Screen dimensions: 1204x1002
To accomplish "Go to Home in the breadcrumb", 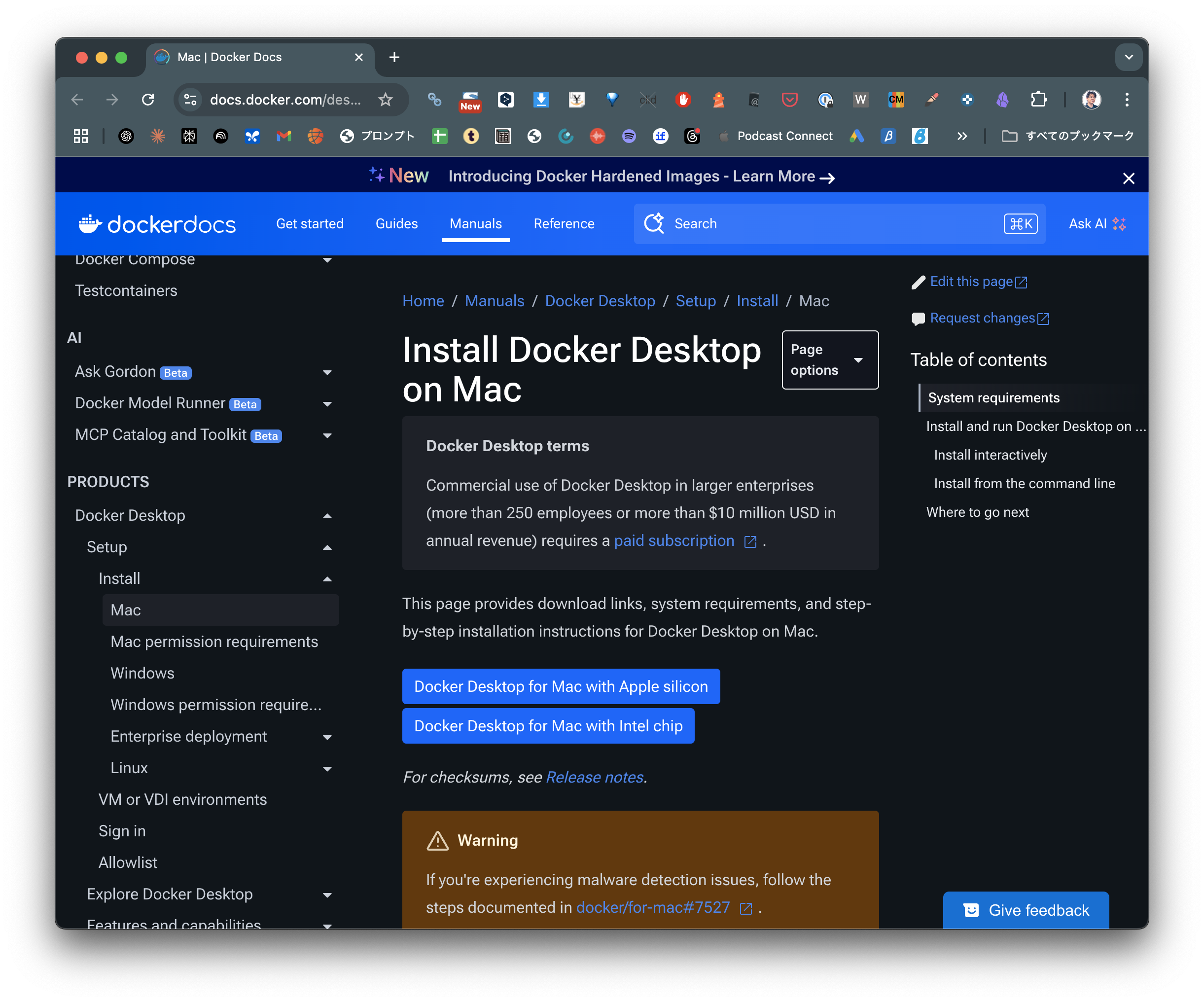I will coord(423,300).
